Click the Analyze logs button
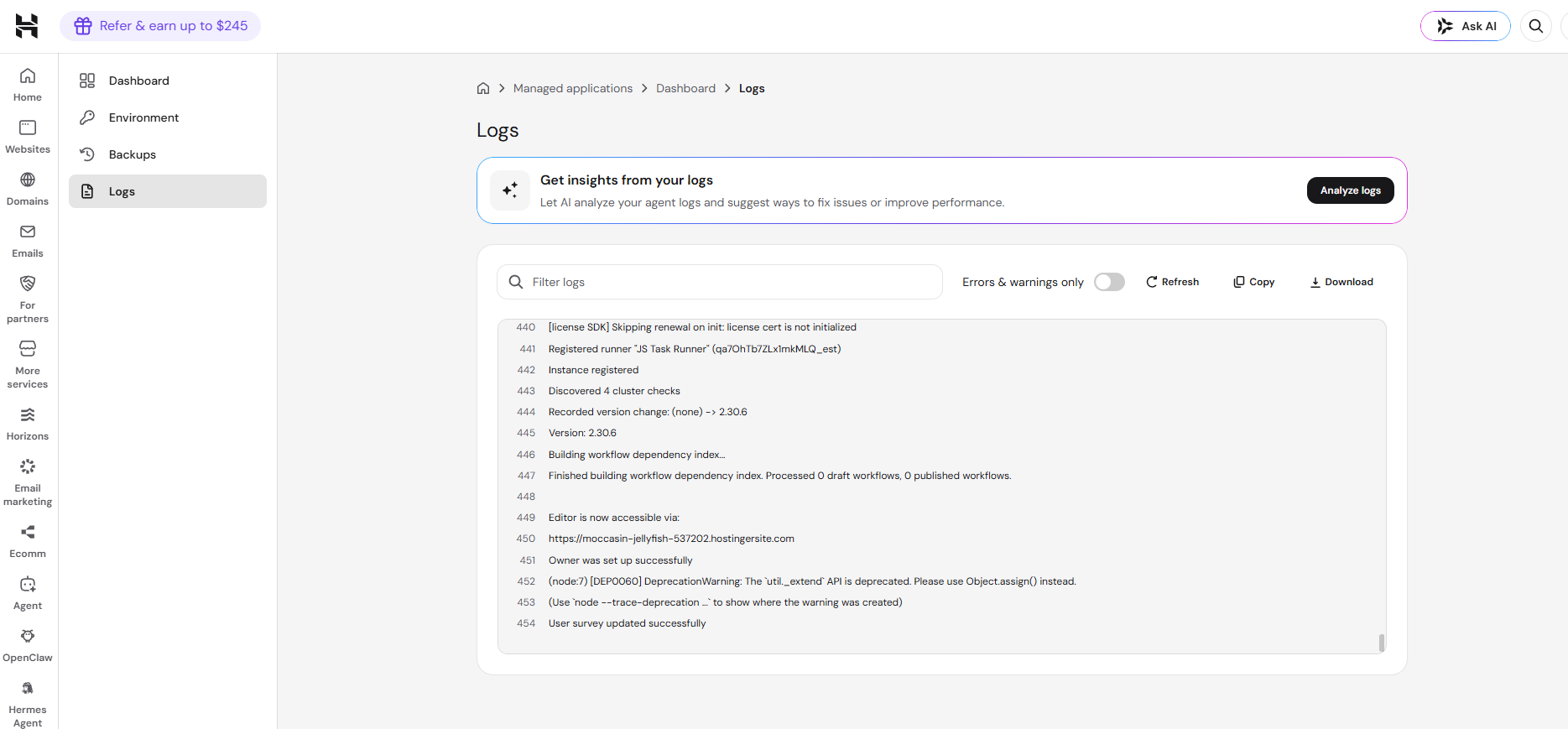1568x729 pixels. [x=1350, y=190]
